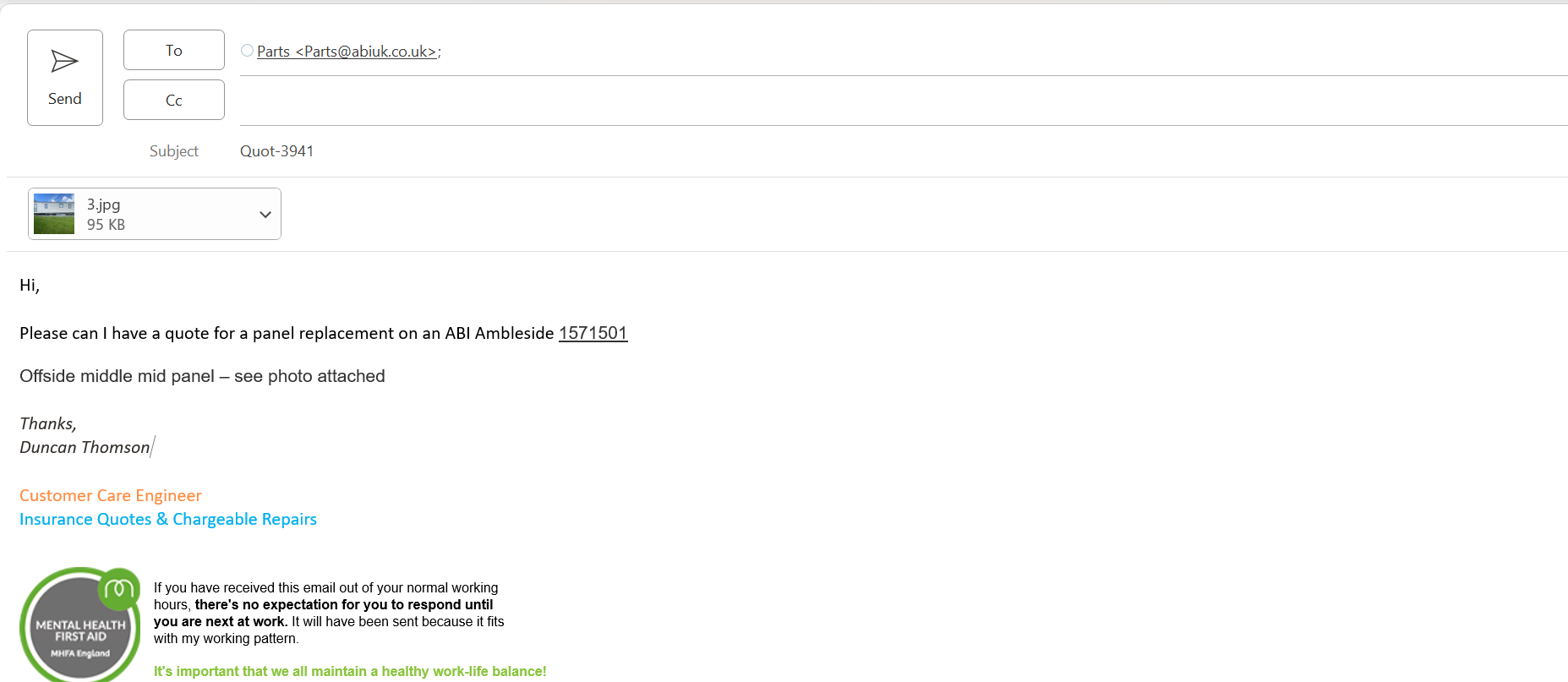Click the underlined number 1571501

pyautogui.click(x=593, y=333)
